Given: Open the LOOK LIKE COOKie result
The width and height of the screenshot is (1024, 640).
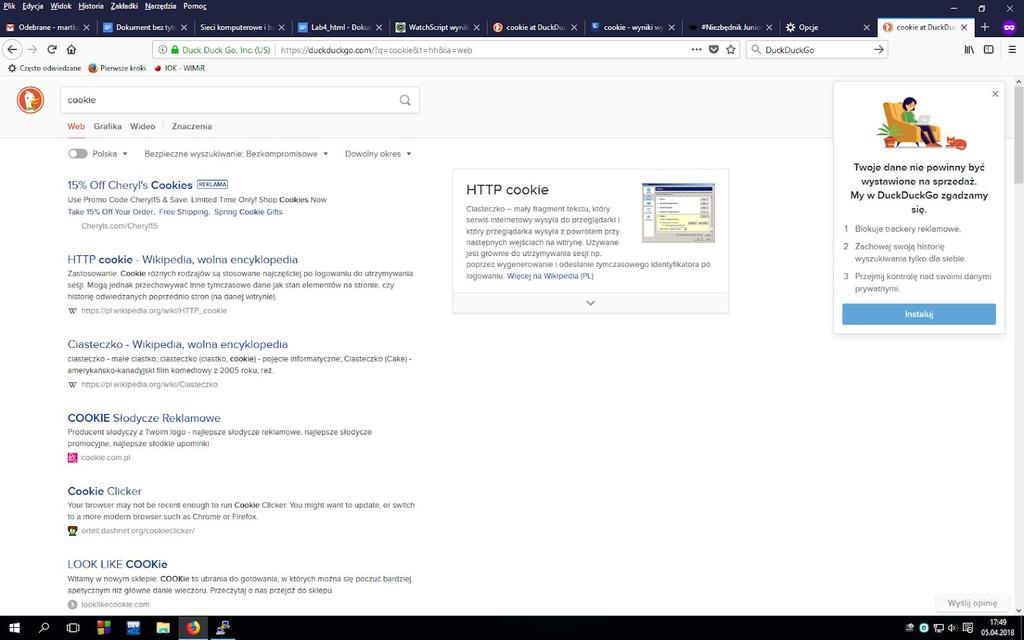Looking at the screenshot, I should [118, 564].
